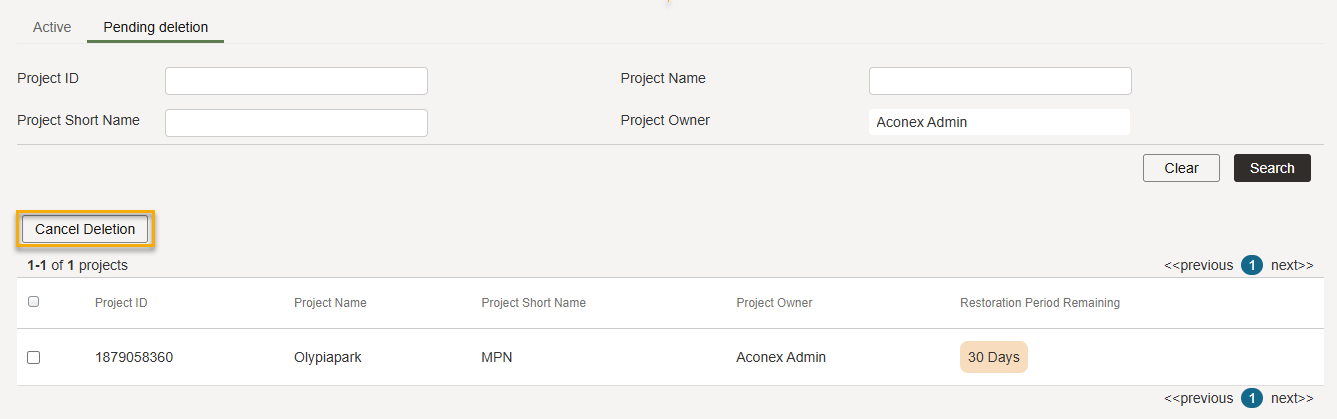The width and height of the screenshot is (1337, 419).
Task: Click the Restoration Period Remaining column header
Action: (1040, 303)
